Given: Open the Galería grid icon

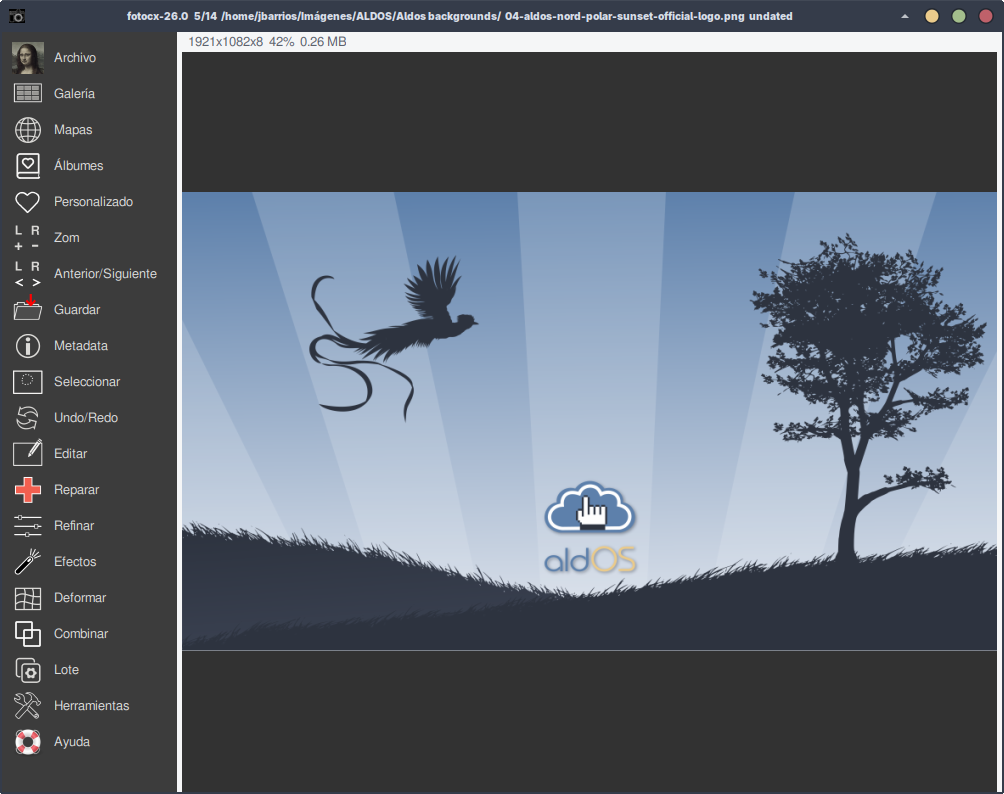Looking at the screenshot, I should click(28, 93).
